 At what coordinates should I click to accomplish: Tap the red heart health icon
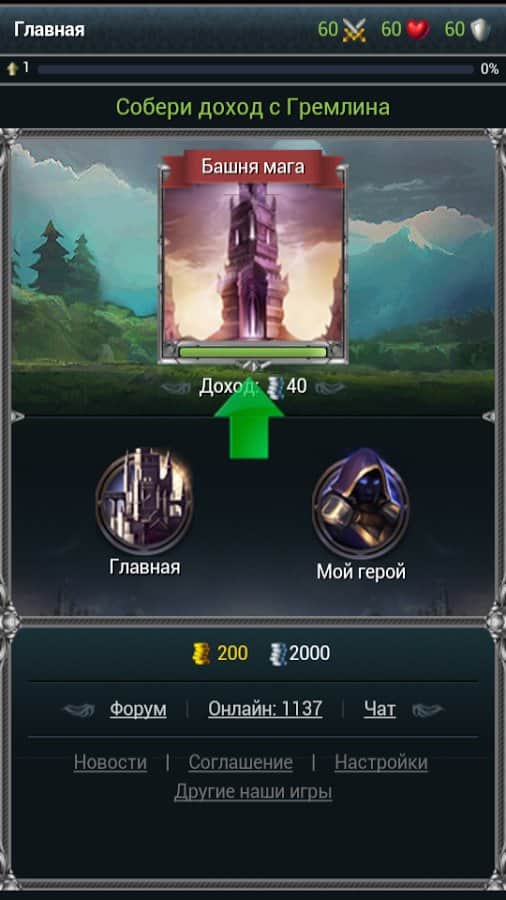tap(418, 29)
